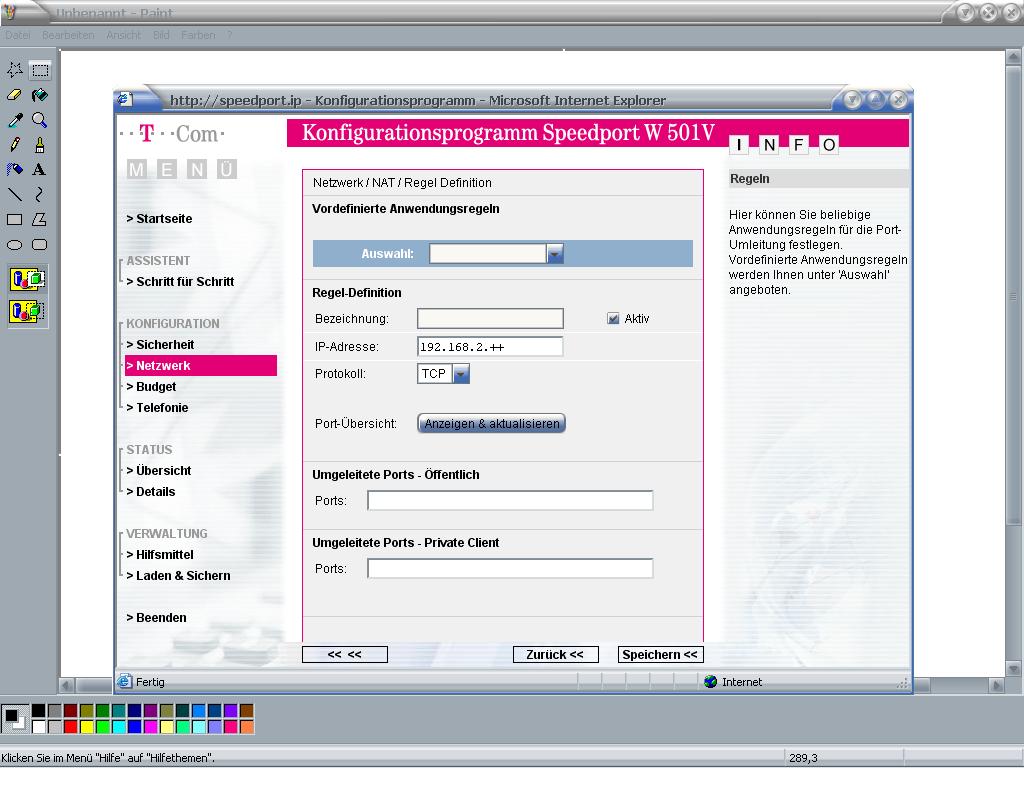Screen dimensions: 1024x805
Task: Pick the bright red palette color
Action: (70, 727)
